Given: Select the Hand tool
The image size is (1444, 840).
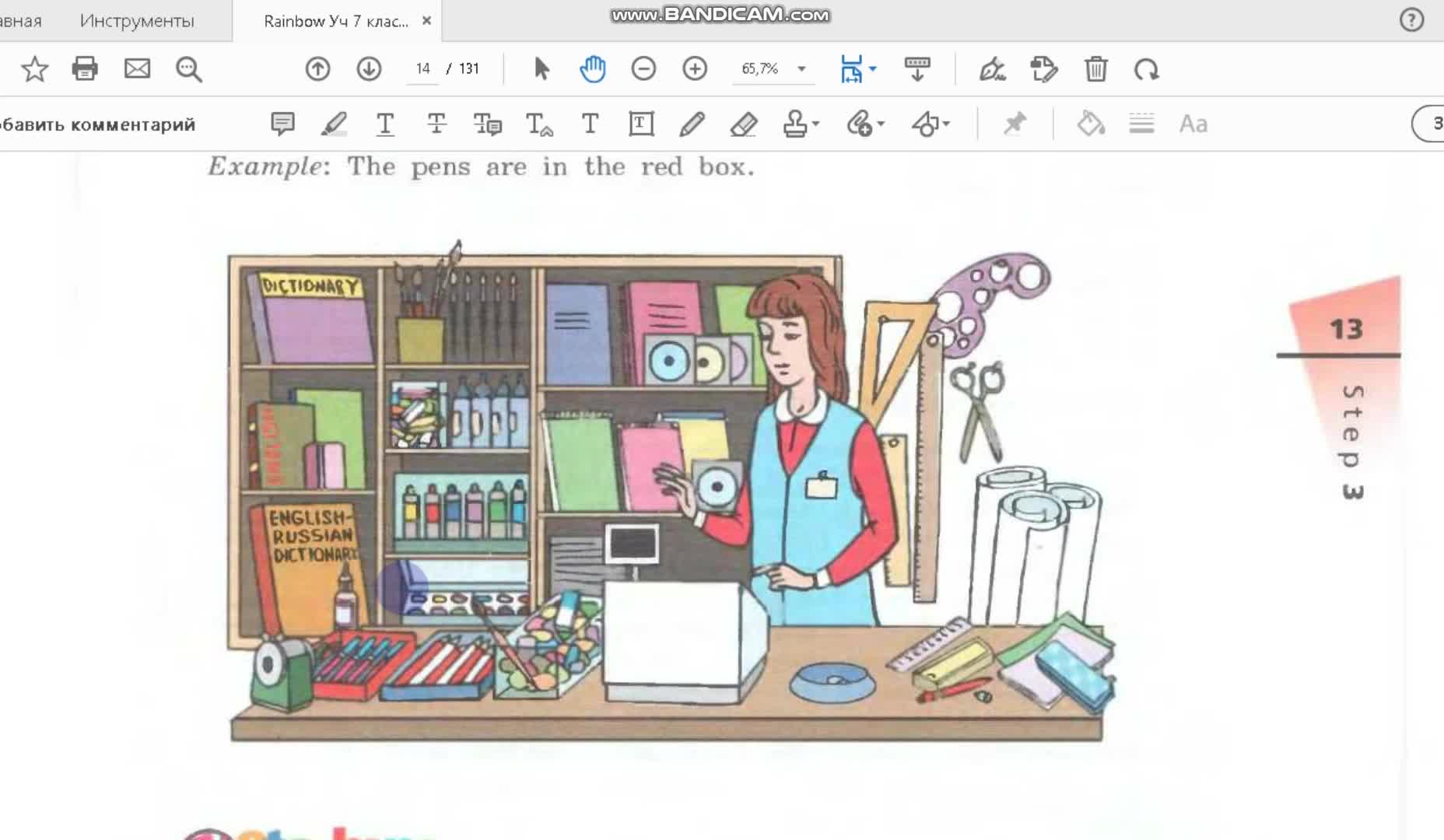Looking at the screenshot, I should point(592,68).
